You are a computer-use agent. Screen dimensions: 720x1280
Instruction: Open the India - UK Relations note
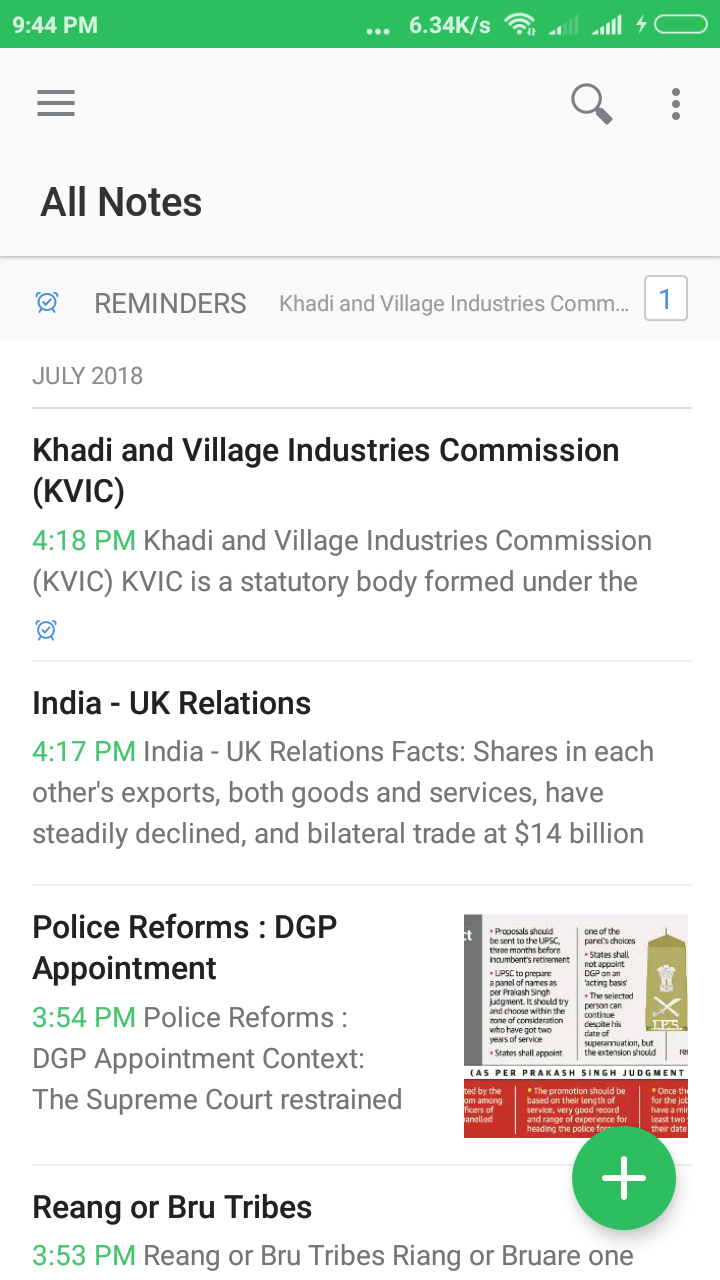coord(172,703)
